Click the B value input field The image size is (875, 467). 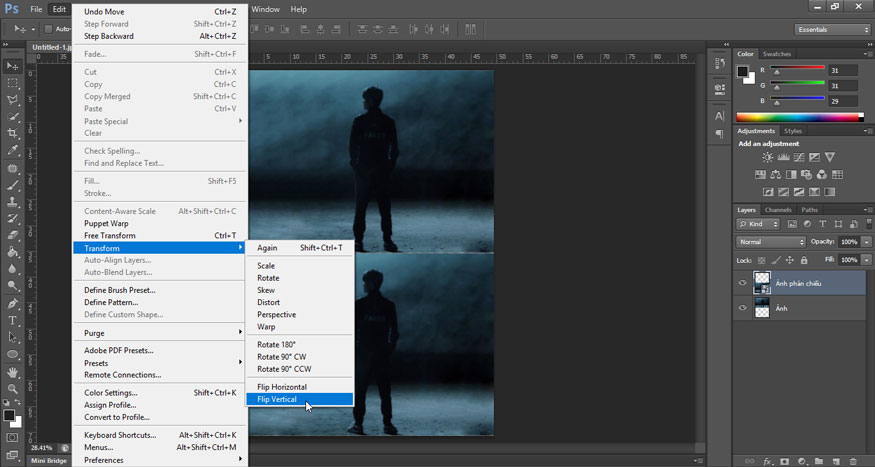pyautogui.click(x=843, y=101)
